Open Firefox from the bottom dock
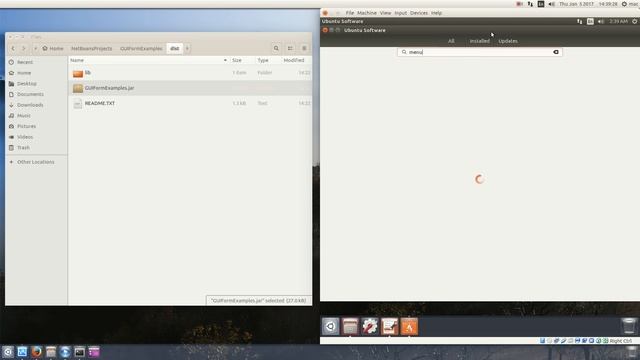Image resolution: width=640 pixels, height=360 pixels. coord(36,351)
